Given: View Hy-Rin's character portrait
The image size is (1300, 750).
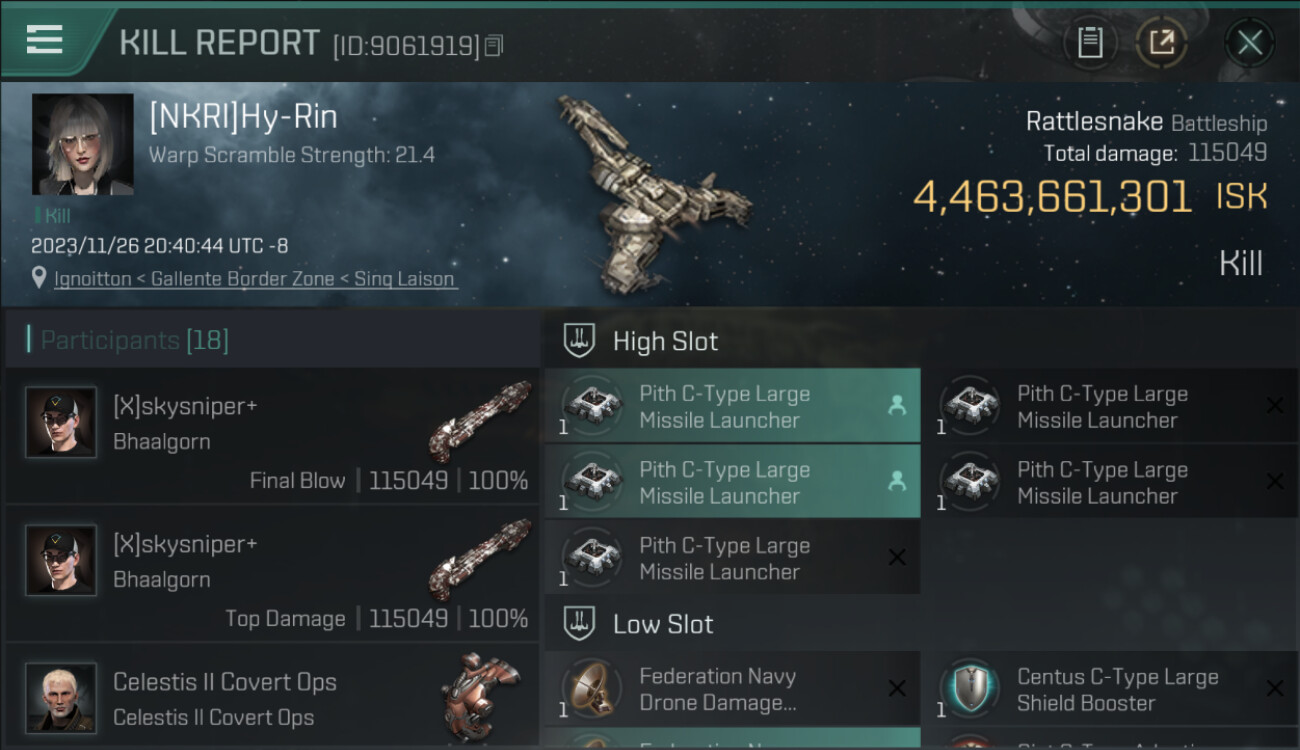Looking at the screenshot, I should pos(82,144).
